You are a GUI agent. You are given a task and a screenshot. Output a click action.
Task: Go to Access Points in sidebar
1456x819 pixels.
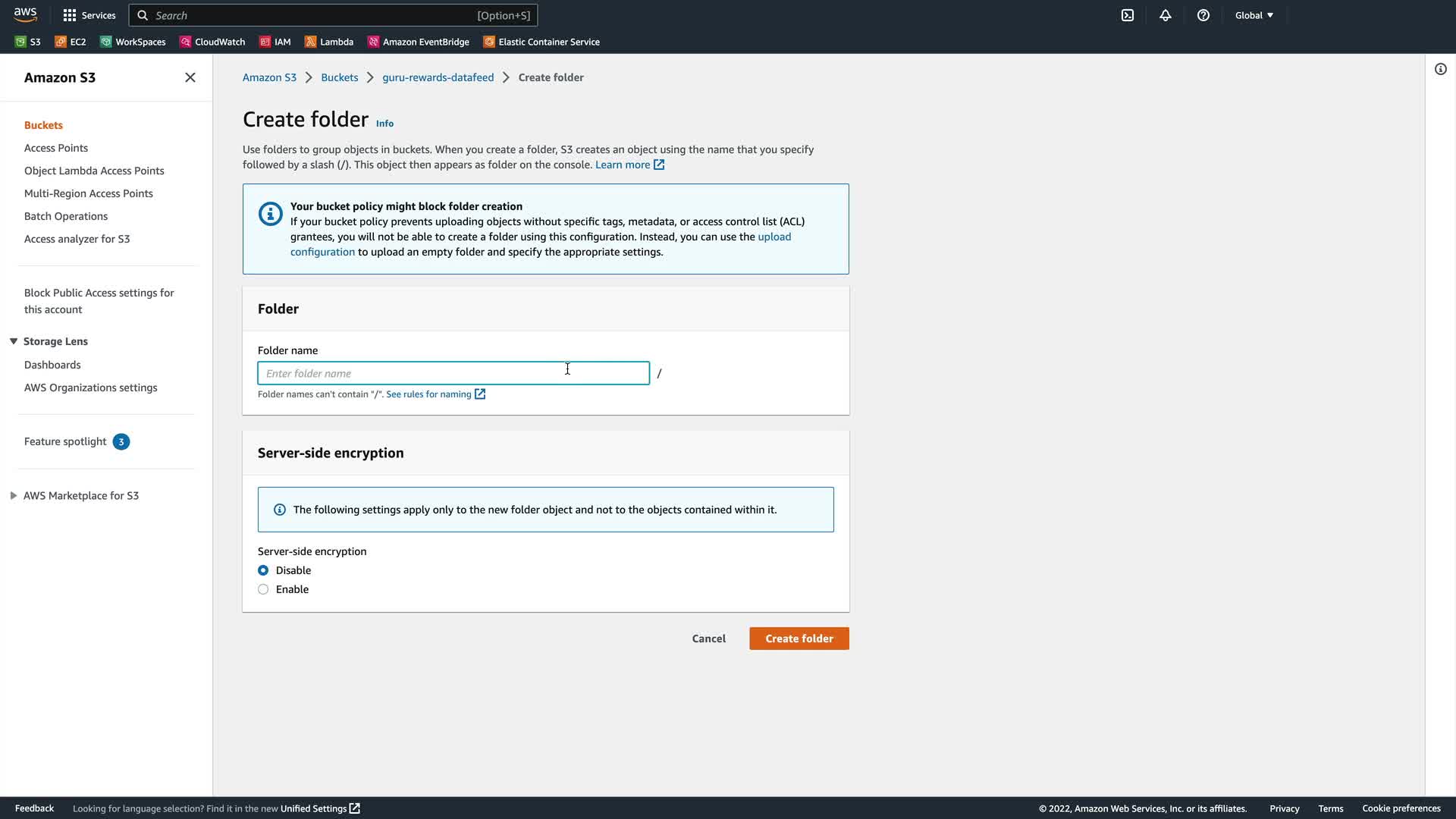[56, 148]
